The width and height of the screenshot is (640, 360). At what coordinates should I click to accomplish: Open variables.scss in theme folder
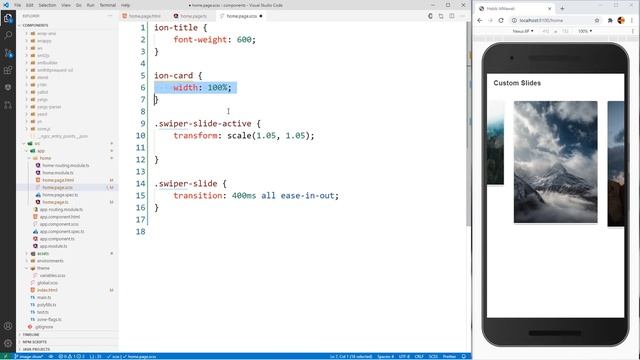[52, 276]
